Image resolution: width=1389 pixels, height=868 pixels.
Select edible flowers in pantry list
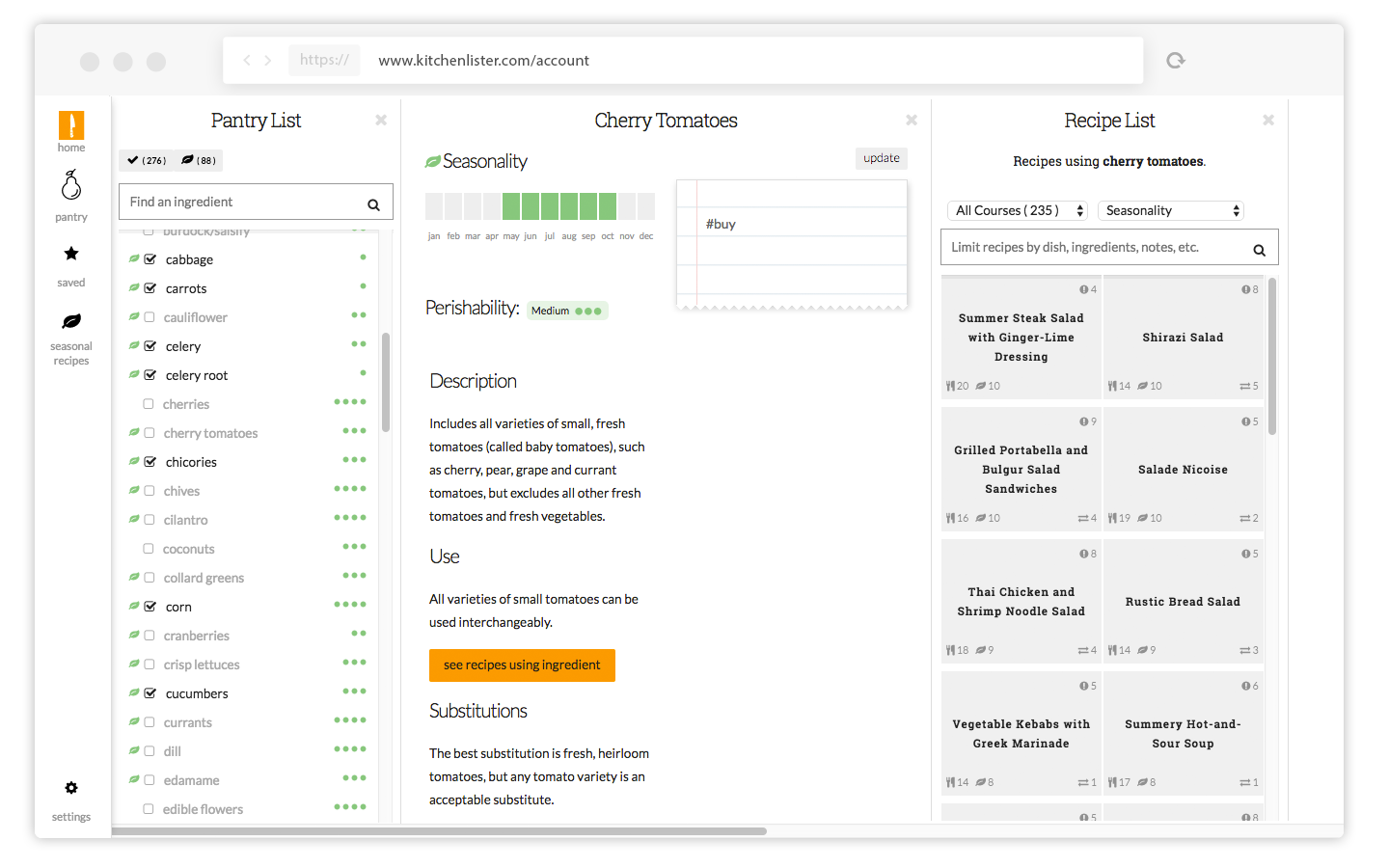(x=203, y=809)
